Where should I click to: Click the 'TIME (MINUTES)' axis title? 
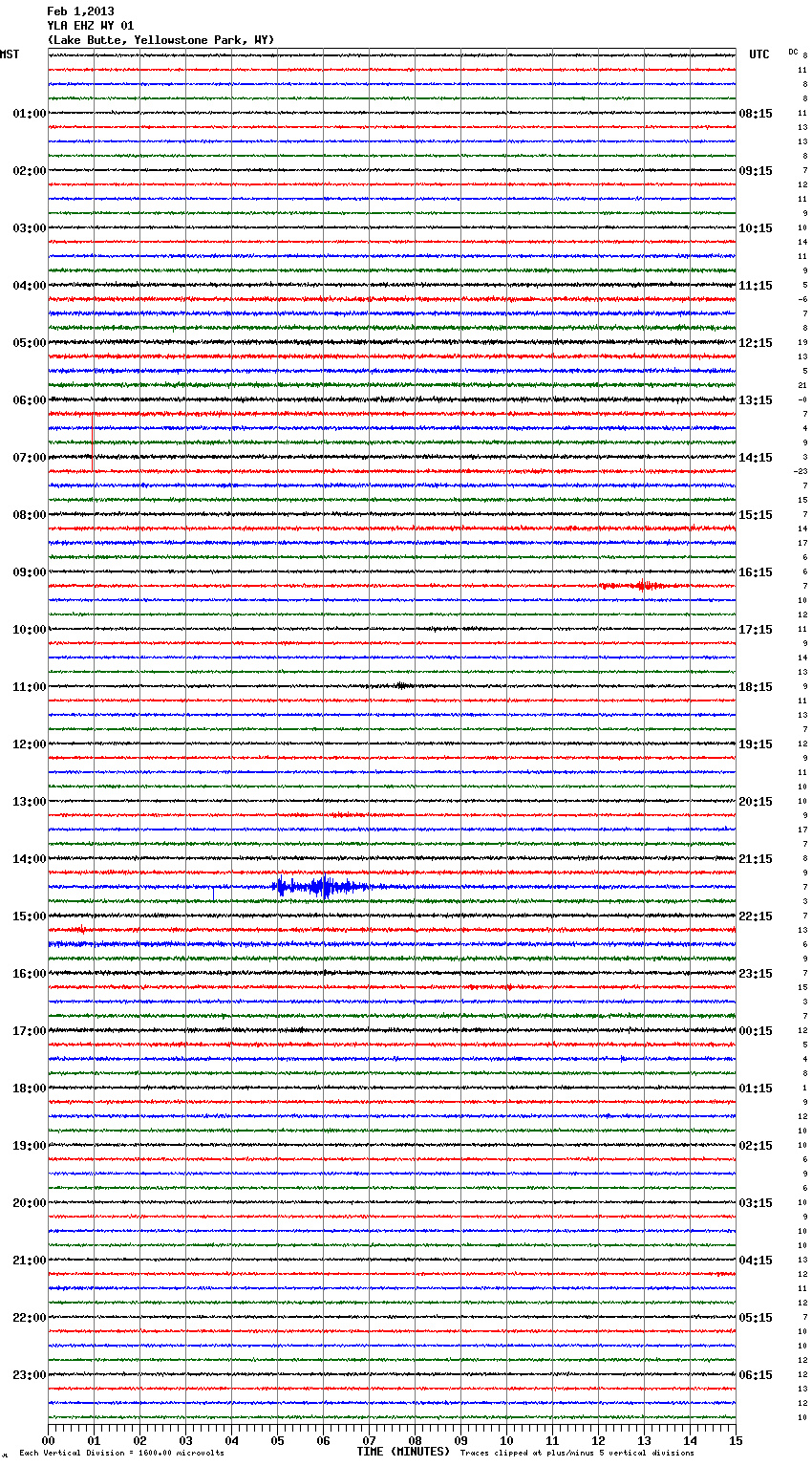403,1452
